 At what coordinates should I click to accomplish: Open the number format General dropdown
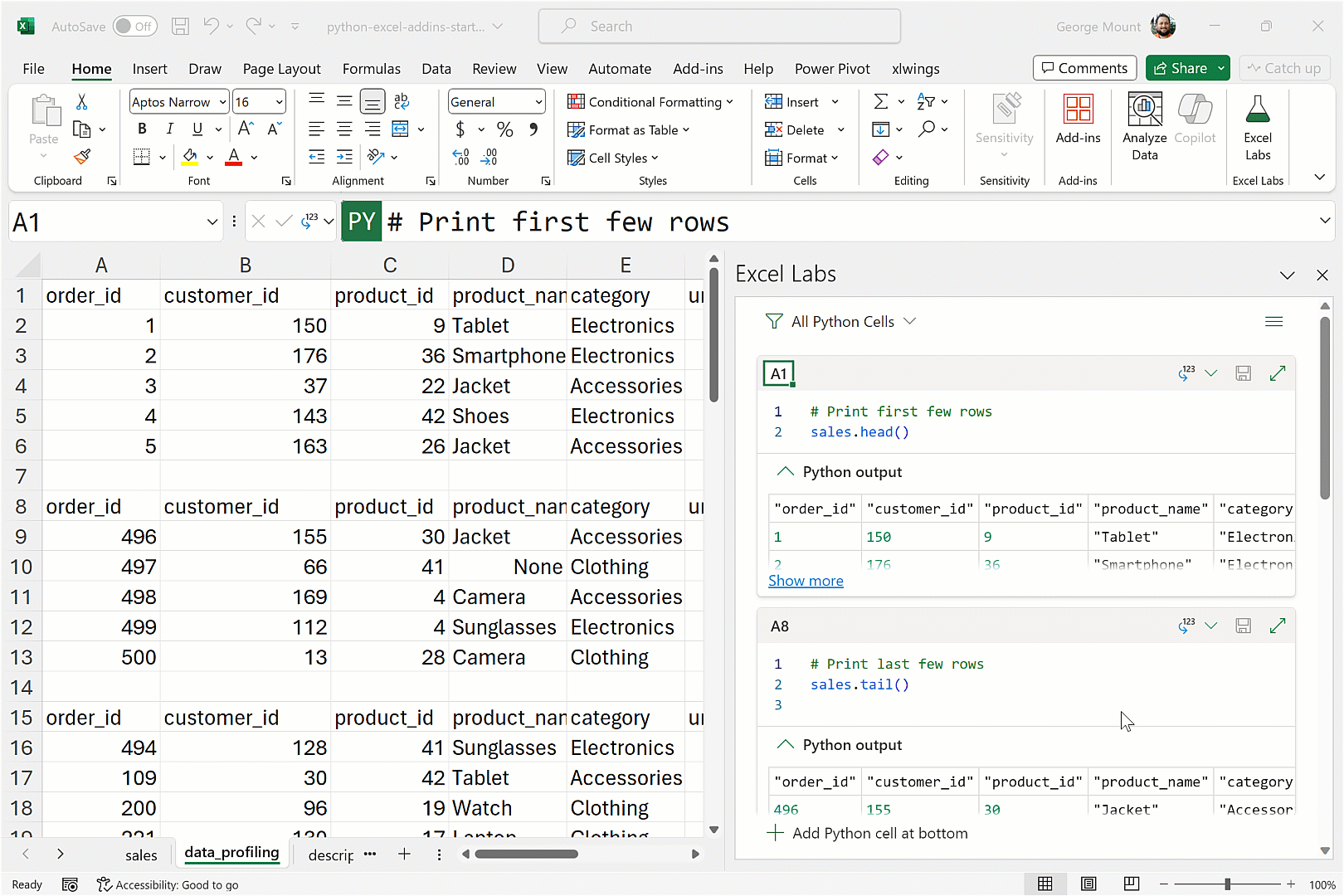tap(538, 102)
